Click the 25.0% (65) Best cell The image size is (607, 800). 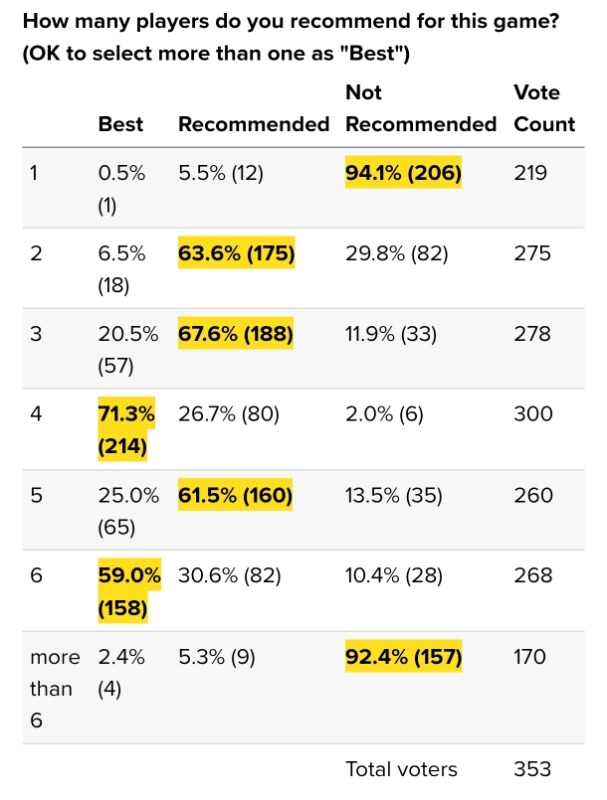[122, 510]
